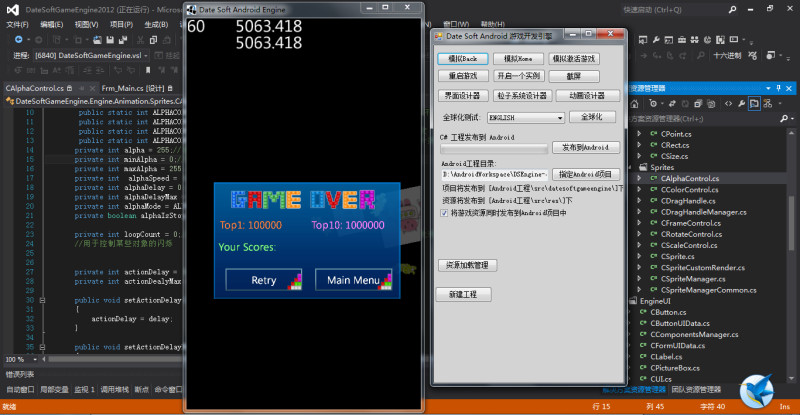800x415 pixels.
Task: Open the 视图(V) menu
Action: pyautogui.click(x=84, y=23)
